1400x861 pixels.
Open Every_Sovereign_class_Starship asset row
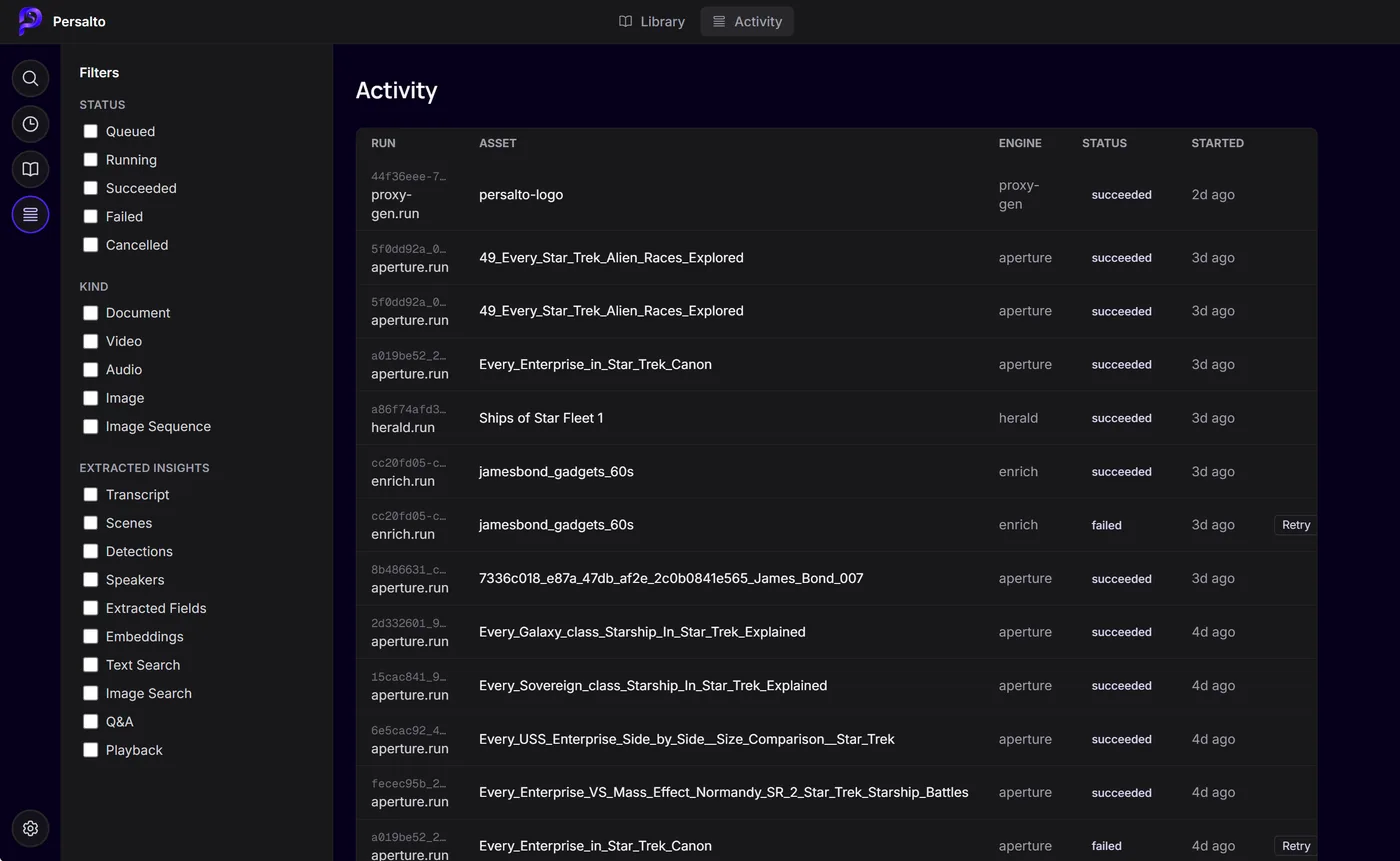(836, 685)
